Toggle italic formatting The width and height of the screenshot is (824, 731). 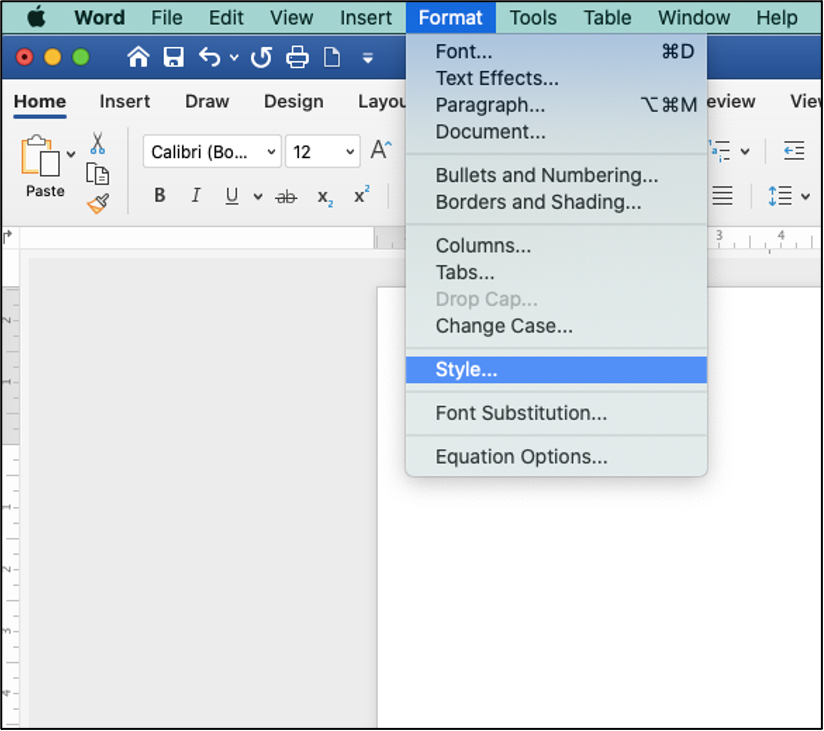196,196
